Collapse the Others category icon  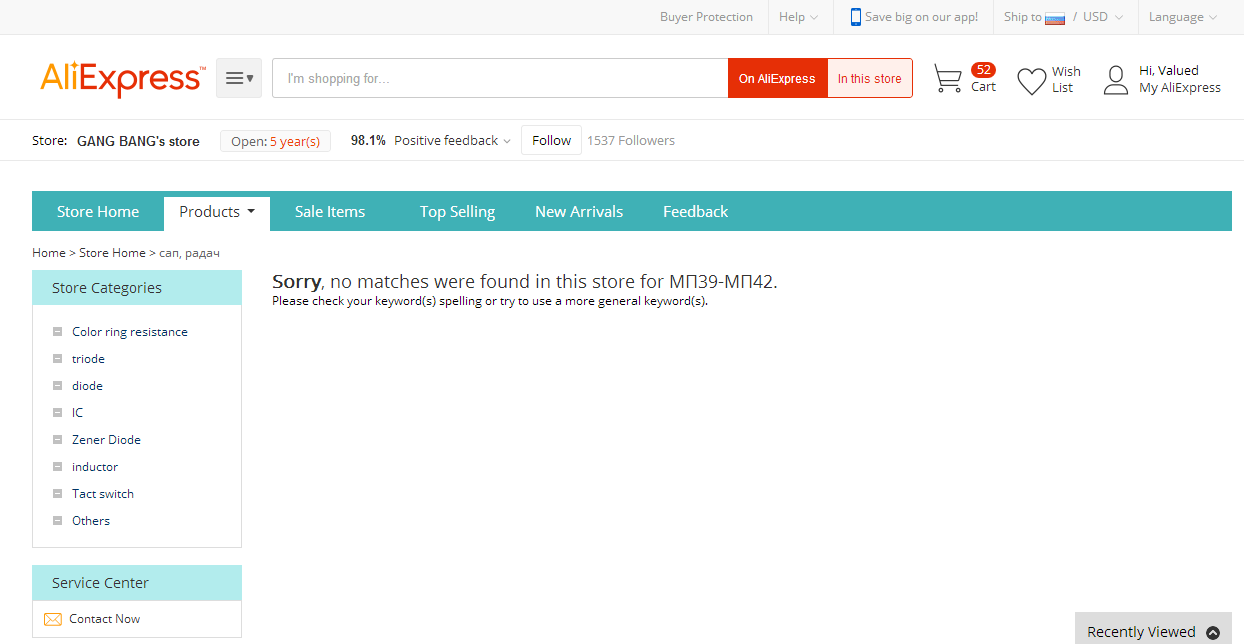pyautogui.click(x=58, y=521)
